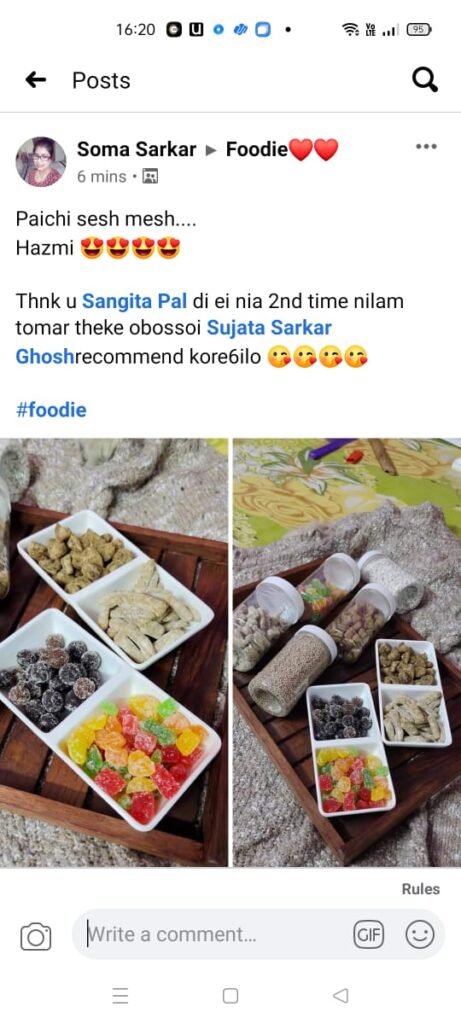Image resolution: width=461 pixels, height=1024 pixels.
Task: Tap the camera icon beside comment box
Action: pyautogui.click(x=36, y=936)
